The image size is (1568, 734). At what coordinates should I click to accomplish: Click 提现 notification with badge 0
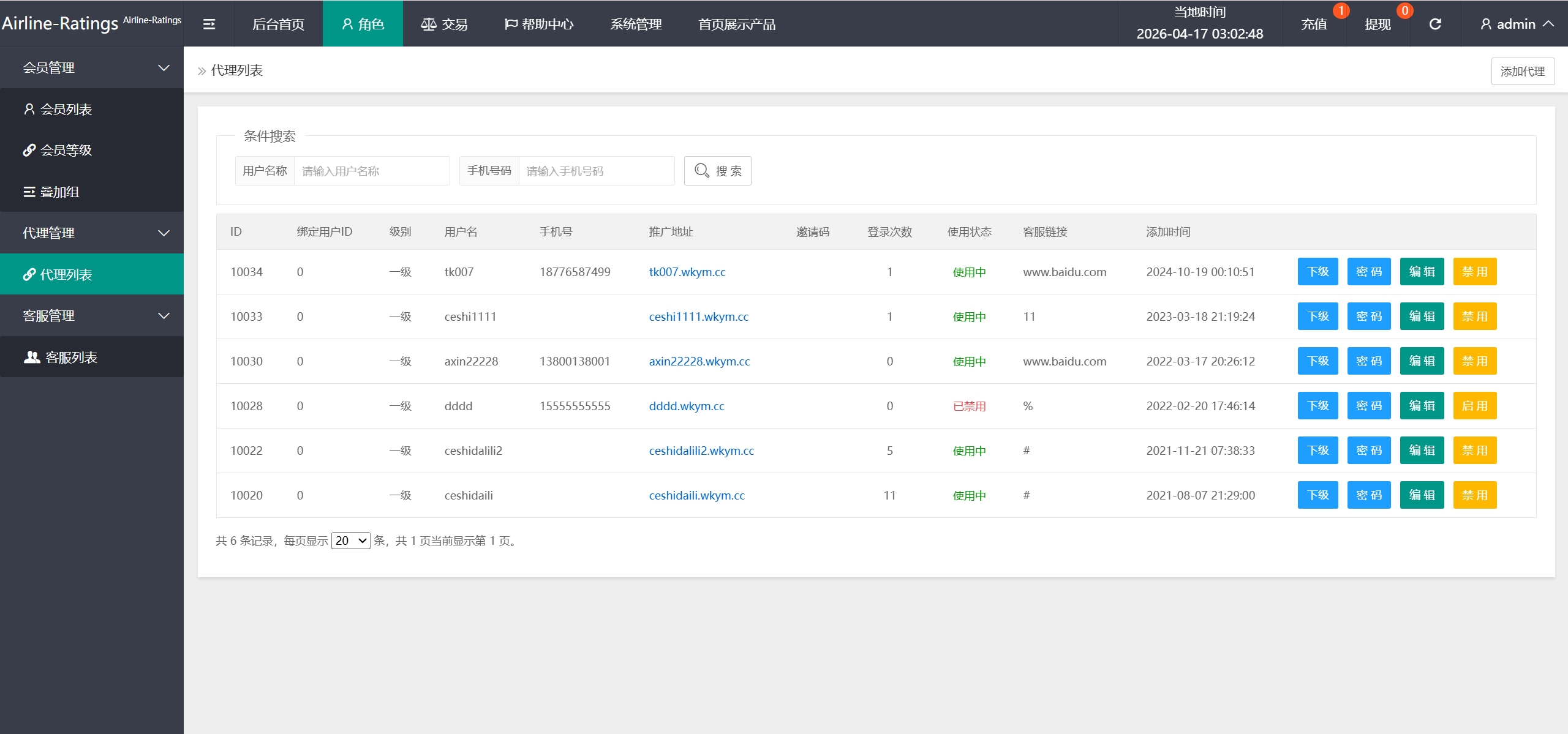point(1378,24)
